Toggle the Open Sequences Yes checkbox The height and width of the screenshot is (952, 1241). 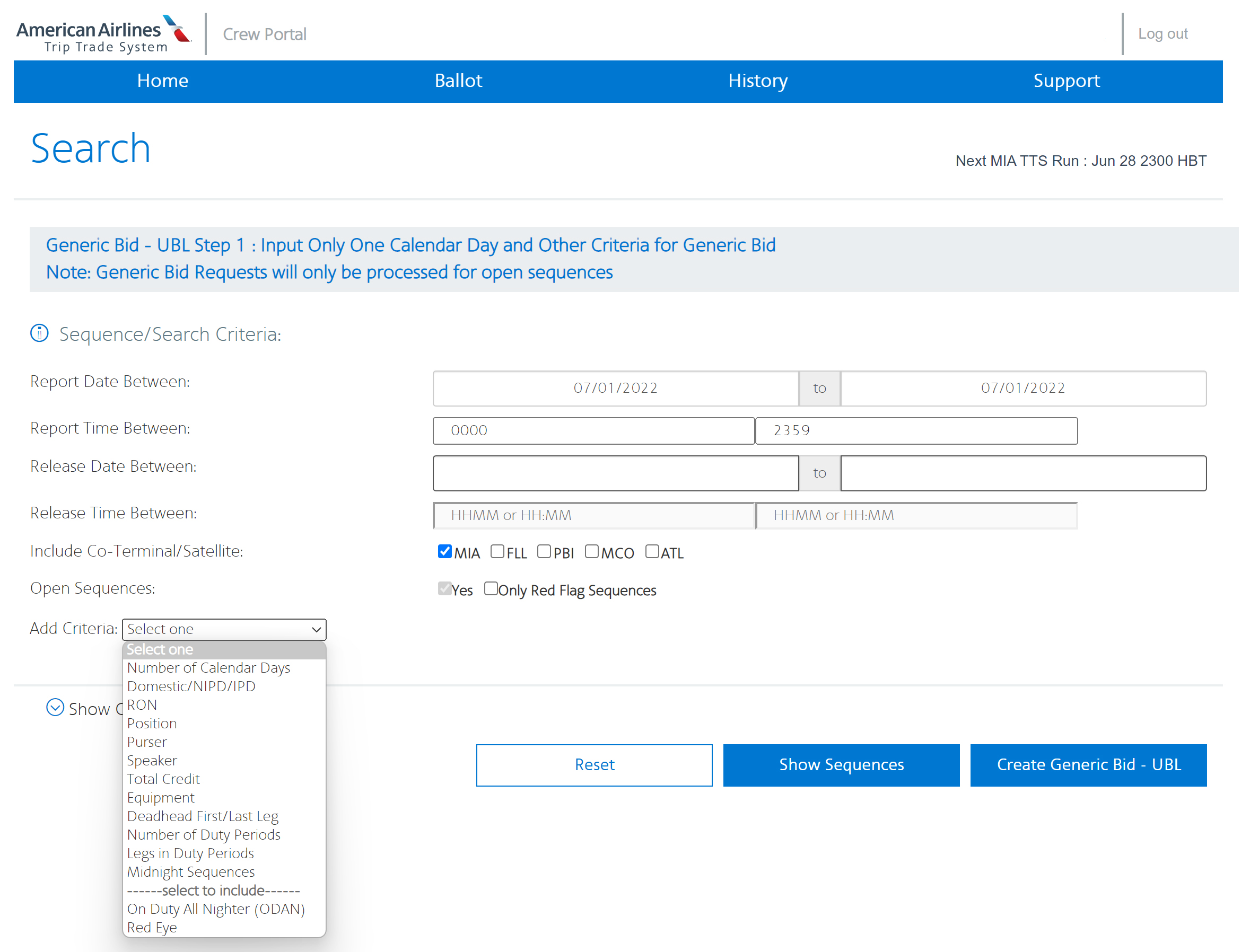[x=445, y=589]
